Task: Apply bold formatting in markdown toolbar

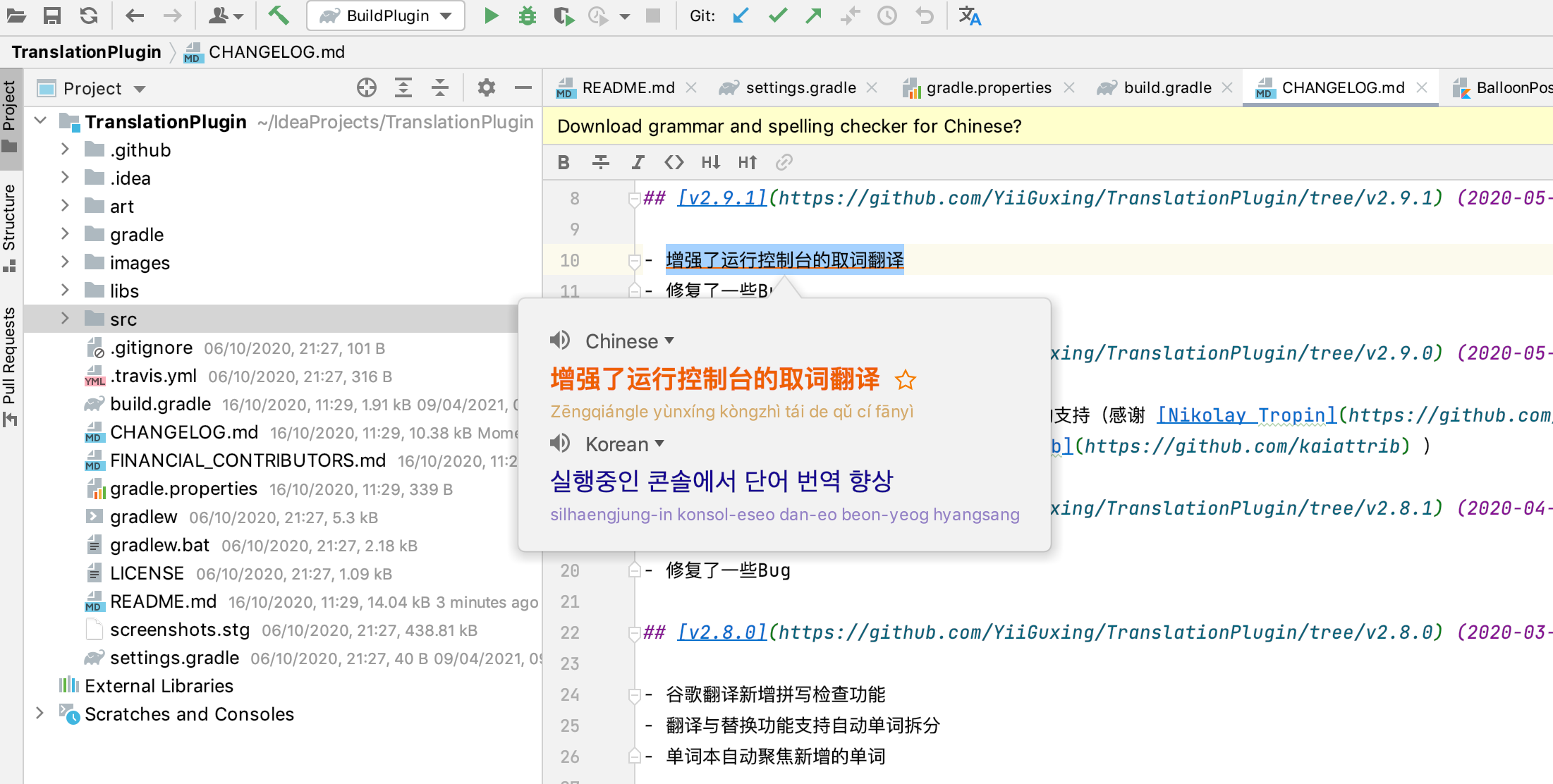Action: click(x=564, y=162)
